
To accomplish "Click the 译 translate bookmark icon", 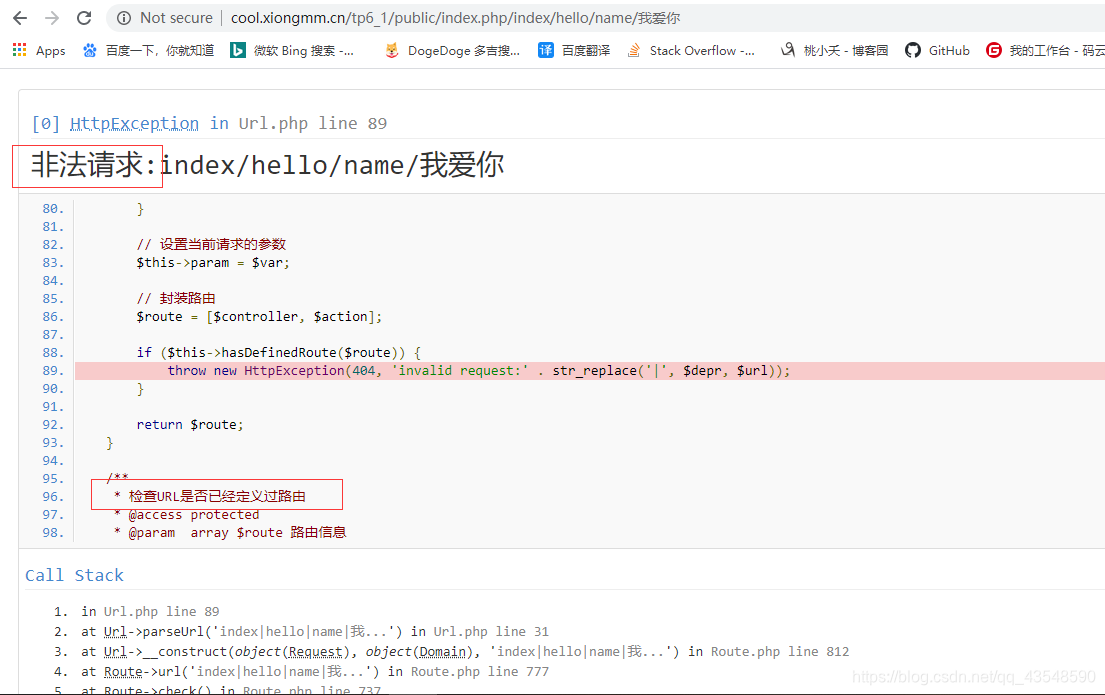I will (x=545, y=50).
